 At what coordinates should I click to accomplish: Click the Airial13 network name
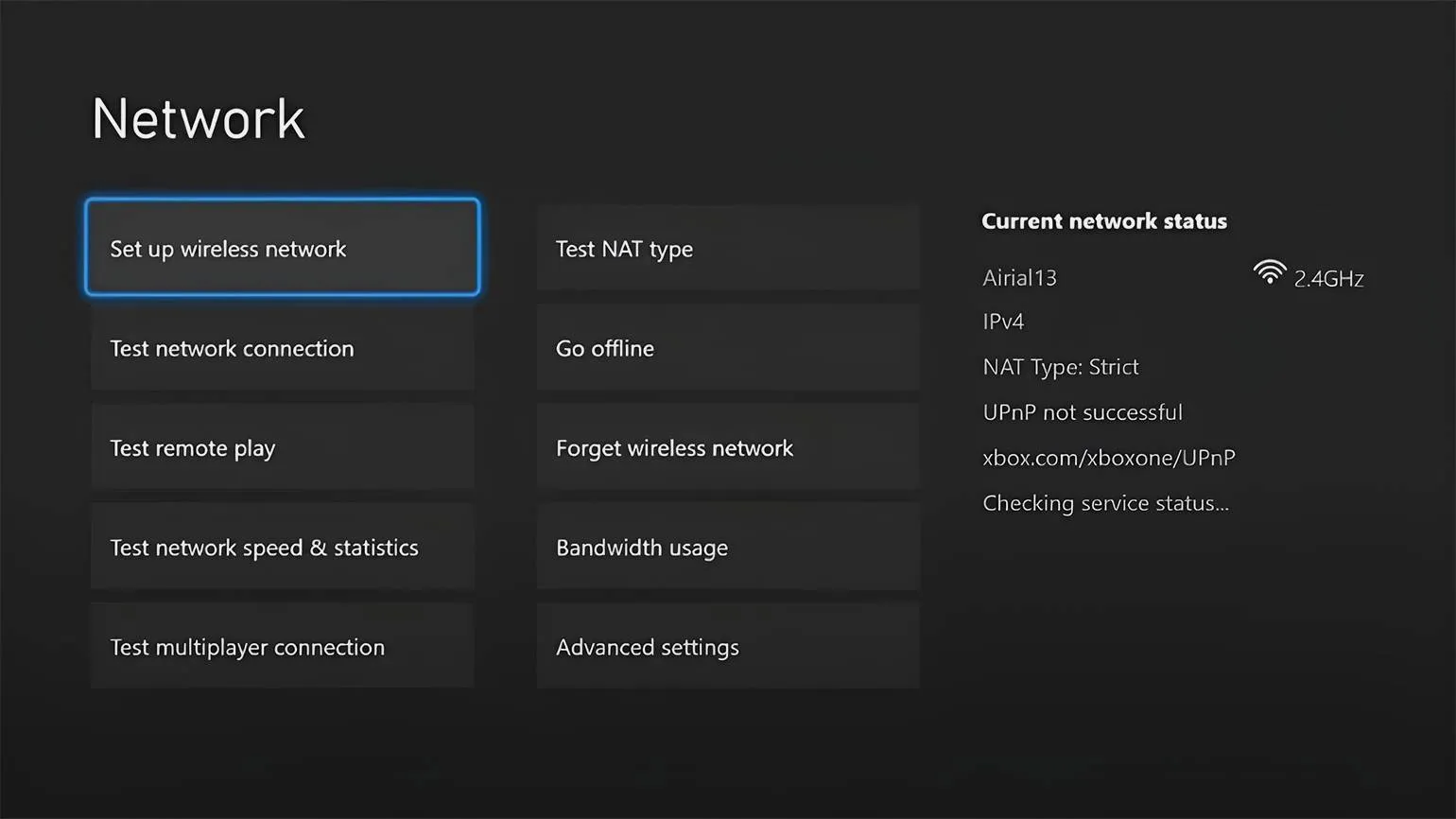coord(1019,278)
